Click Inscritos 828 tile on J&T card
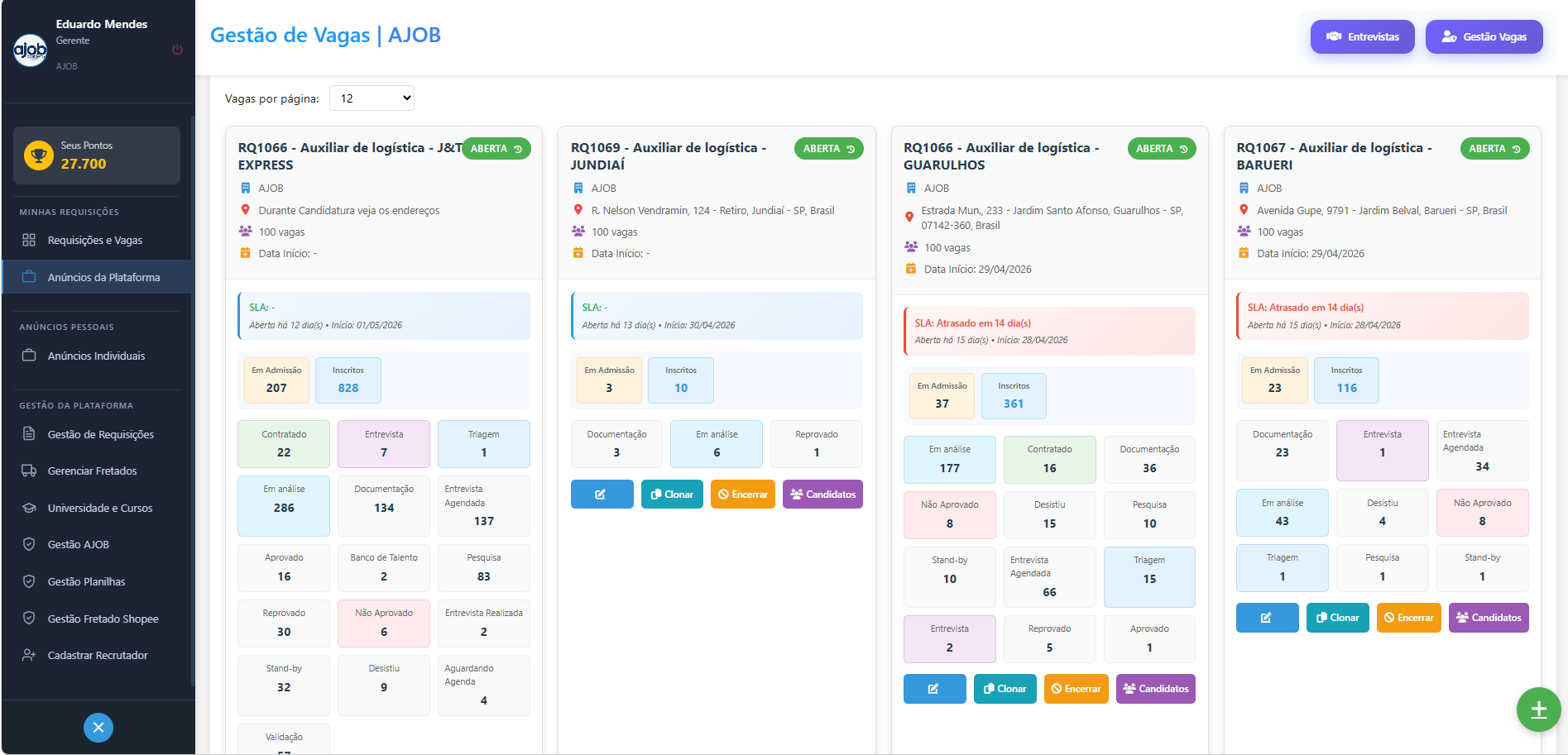This screenshot has width=1568, height=755. point(348,380)
